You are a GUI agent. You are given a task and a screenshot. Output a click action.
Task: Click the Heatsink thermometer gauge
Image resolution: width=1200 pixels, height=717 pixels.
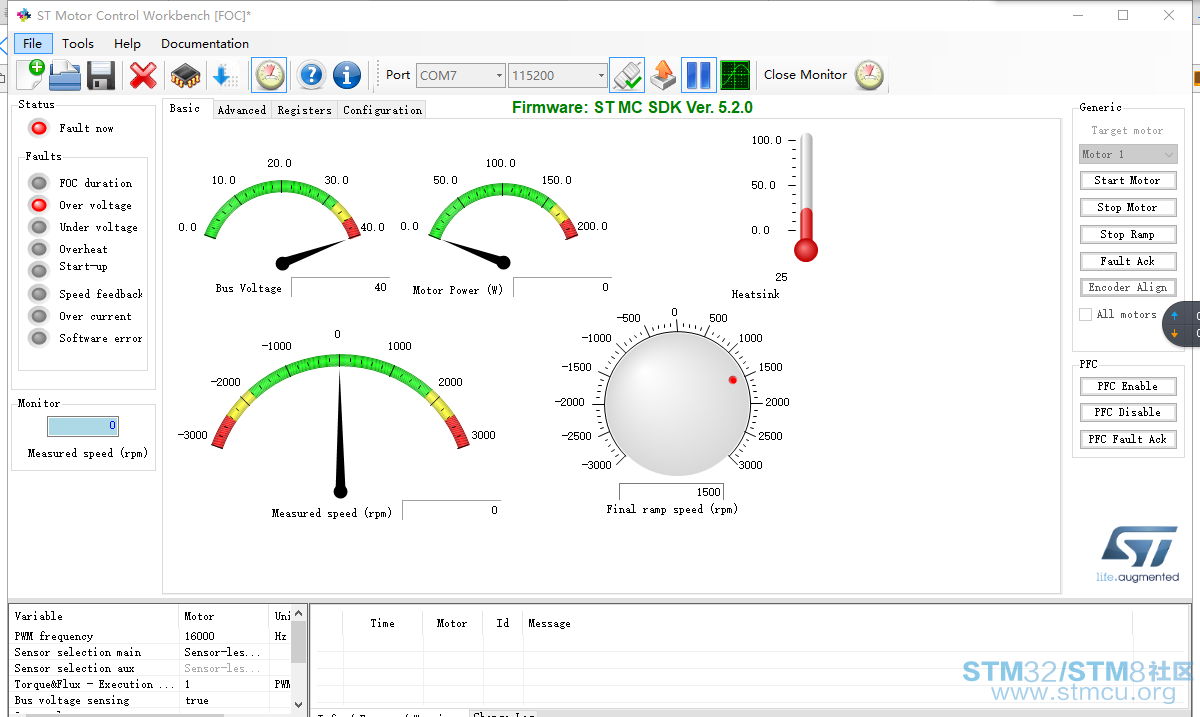point(806,198)
